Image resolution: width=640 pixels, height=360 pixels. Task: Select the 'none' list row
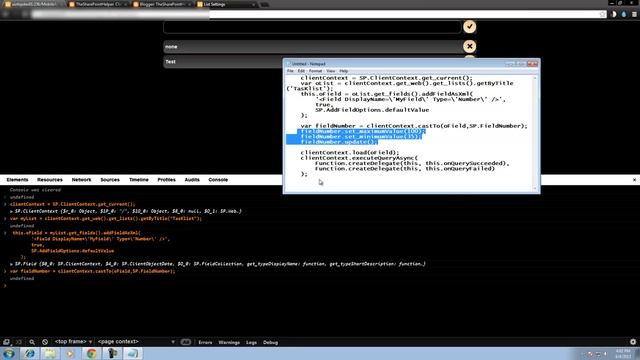[x=312, y=47]
